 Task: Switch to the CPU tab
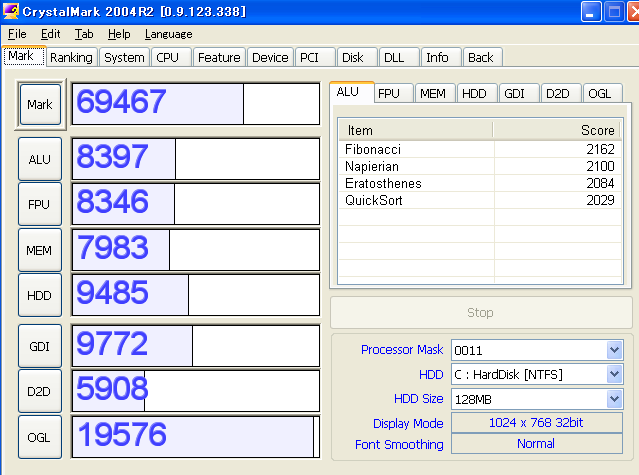(171, 57)
